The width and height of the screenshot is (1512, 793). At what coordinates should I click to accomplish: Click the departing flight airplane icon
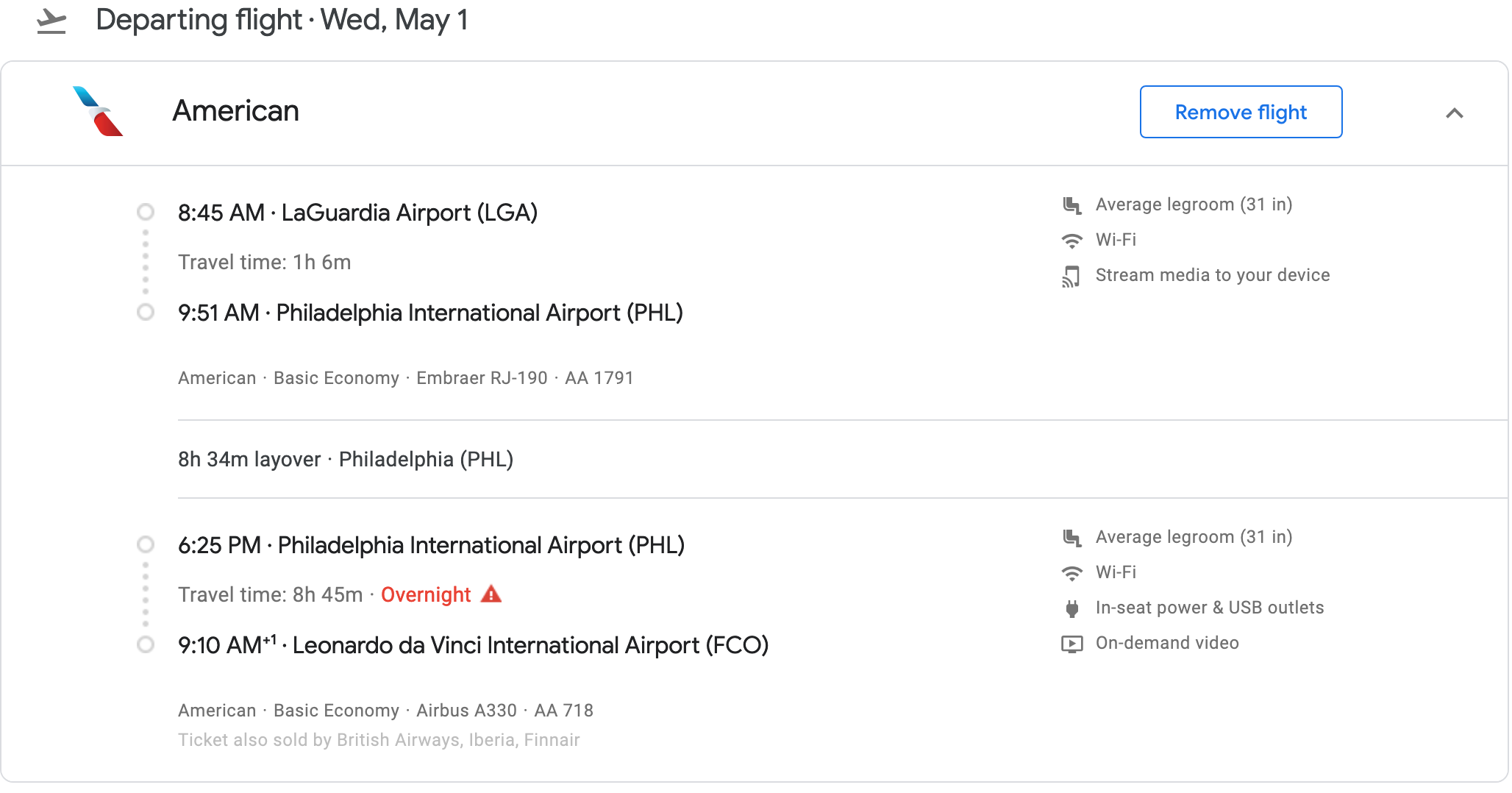point(51,21)
